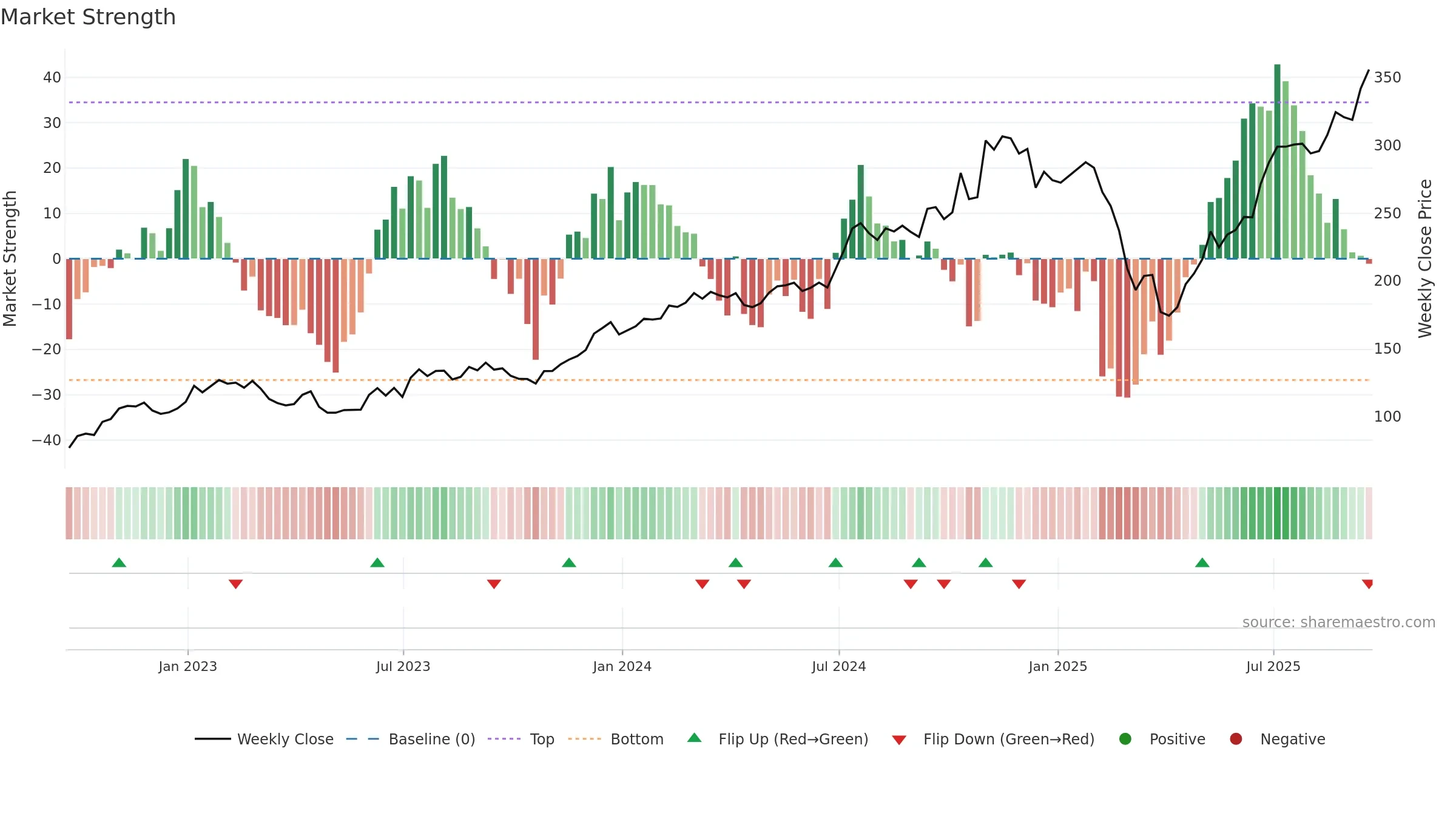Click the purple dotted Top legend sample
This screenshot has height=819, width=1456.
504,739
